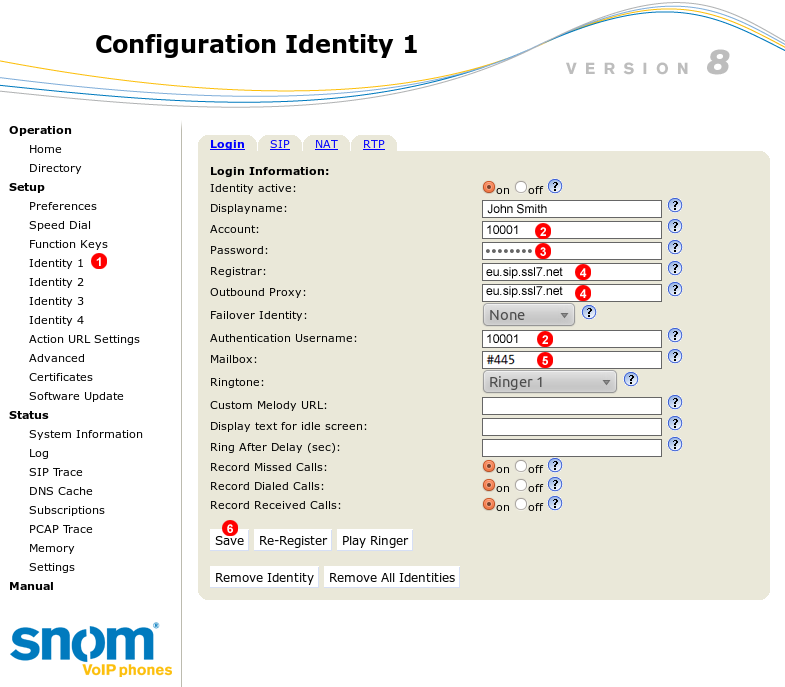Focus the Mailbox input field
785x687 pixels.
pyautogui.click(x=572, y=360)
